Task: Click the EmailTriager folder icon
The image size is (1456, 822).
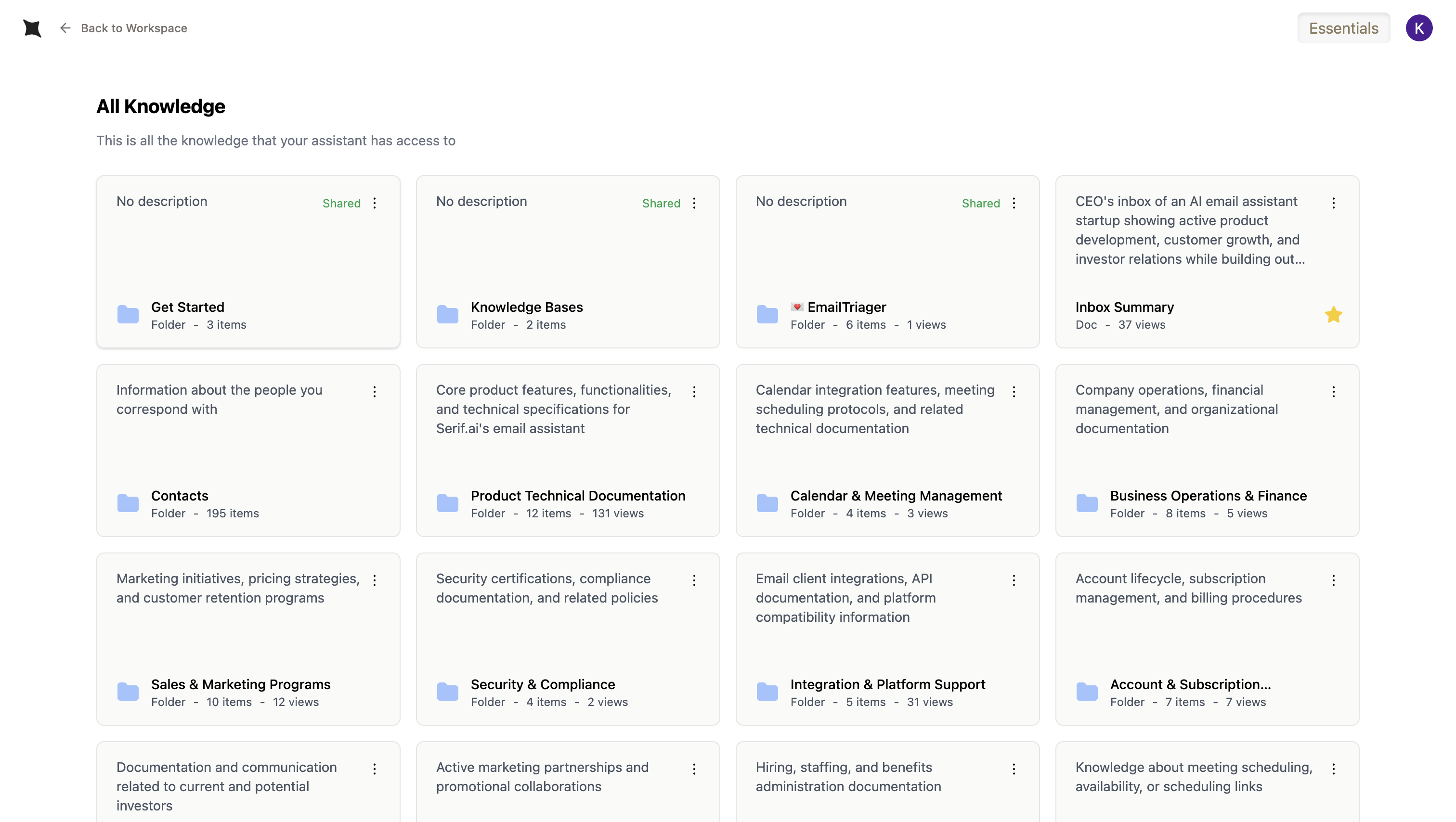Action: pyautogui.click(x=767, y=315)
